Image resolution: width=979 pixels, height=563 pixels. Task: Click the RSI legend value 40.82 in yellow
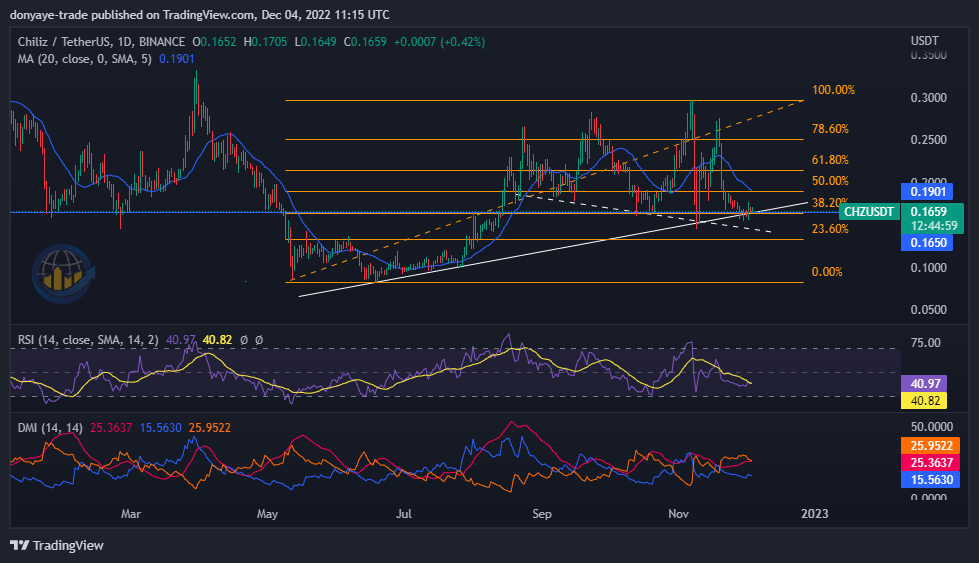click(217, 340)
